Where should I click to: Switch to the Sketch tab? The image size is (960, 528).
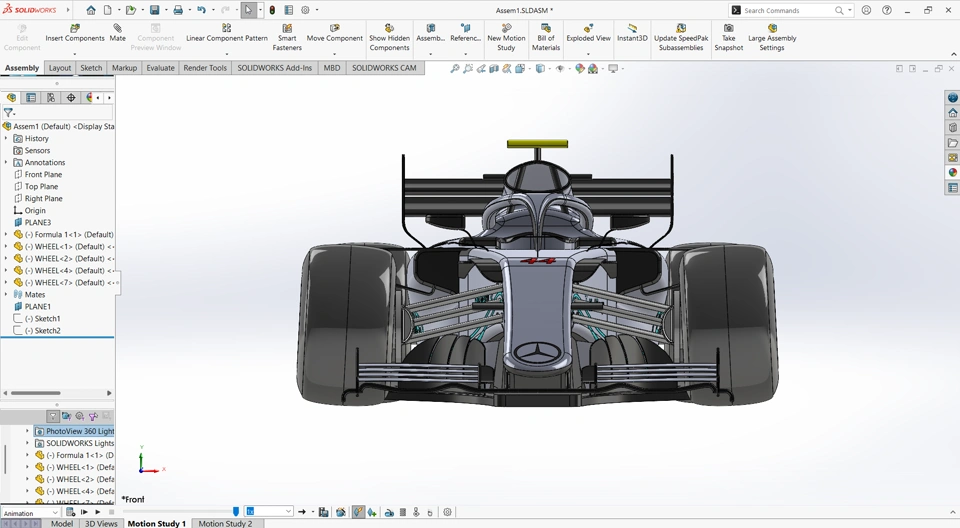(x=91, y=68)
